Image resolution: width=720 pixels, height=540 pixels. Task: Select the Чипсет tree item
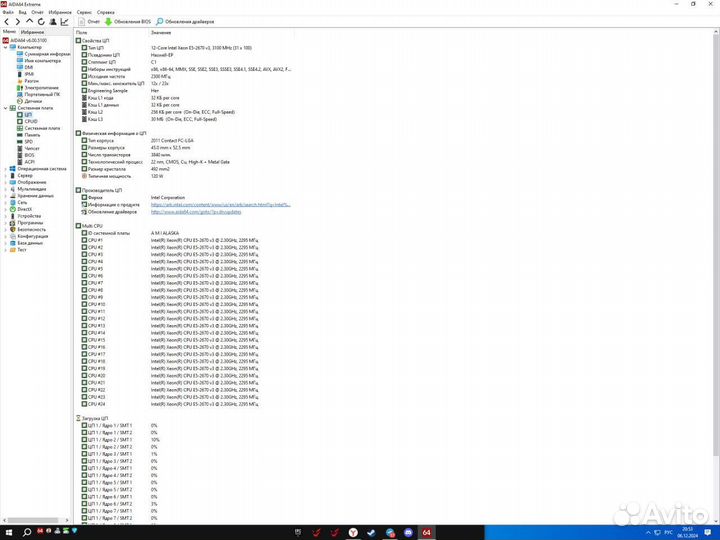[28, 148]
